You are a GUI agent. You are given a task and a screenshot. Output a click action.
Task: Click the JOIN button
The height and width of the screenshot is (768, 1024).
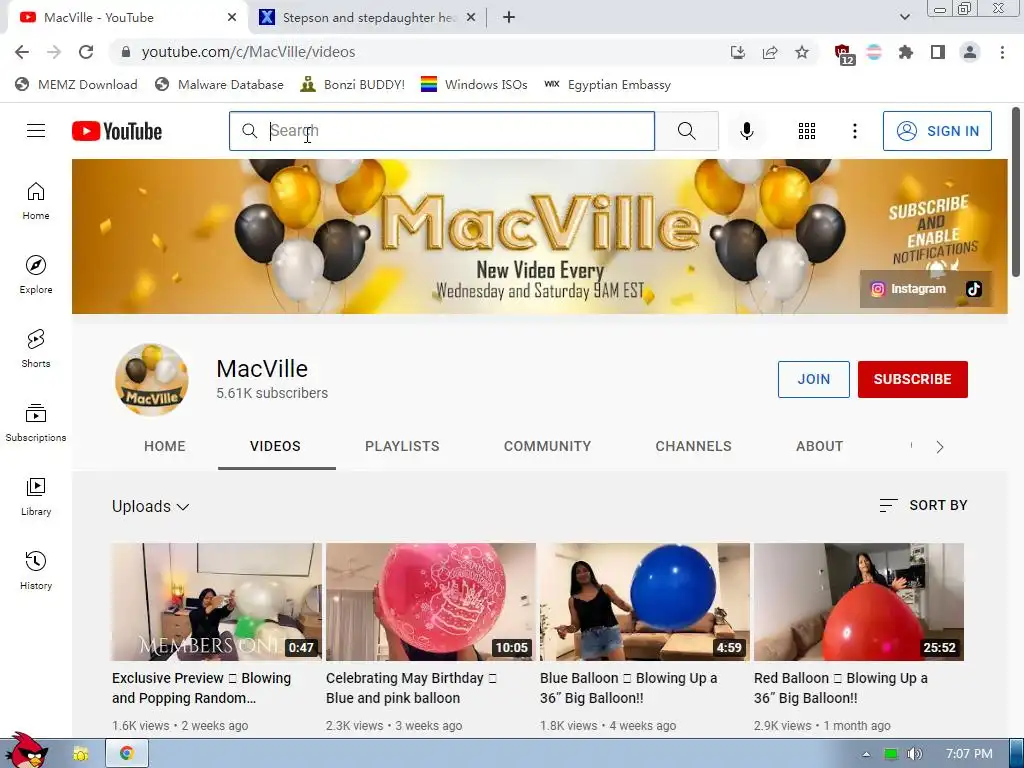tap(813, 379)
